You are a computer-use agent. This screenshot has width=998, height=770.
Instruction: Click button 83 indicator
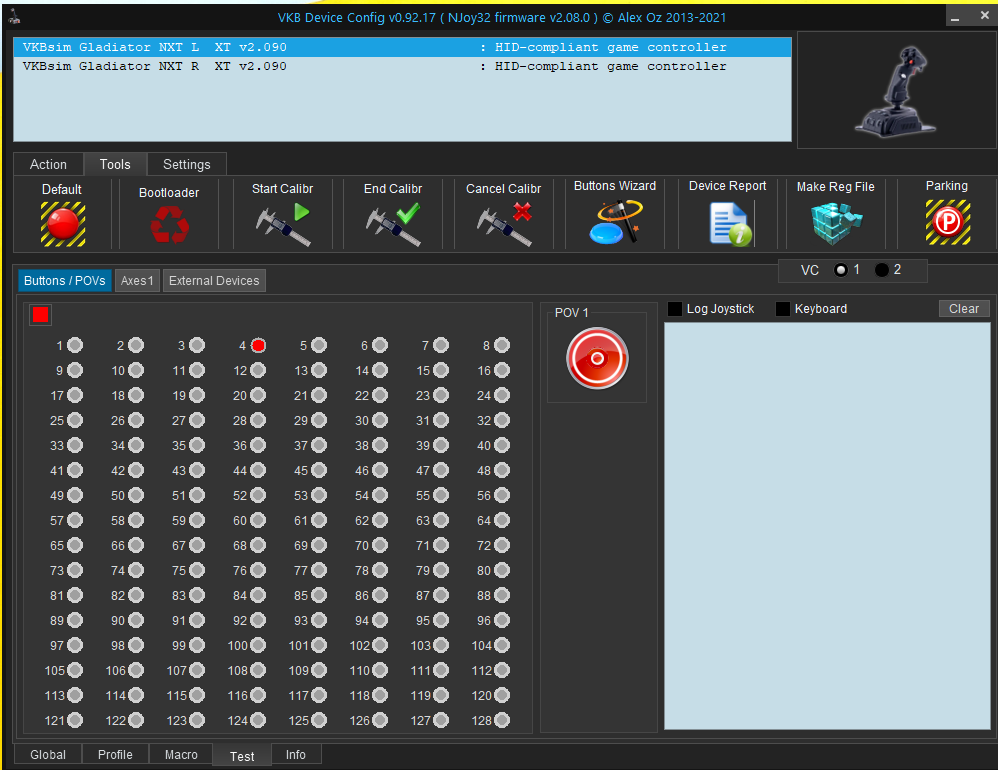[197, 595]
